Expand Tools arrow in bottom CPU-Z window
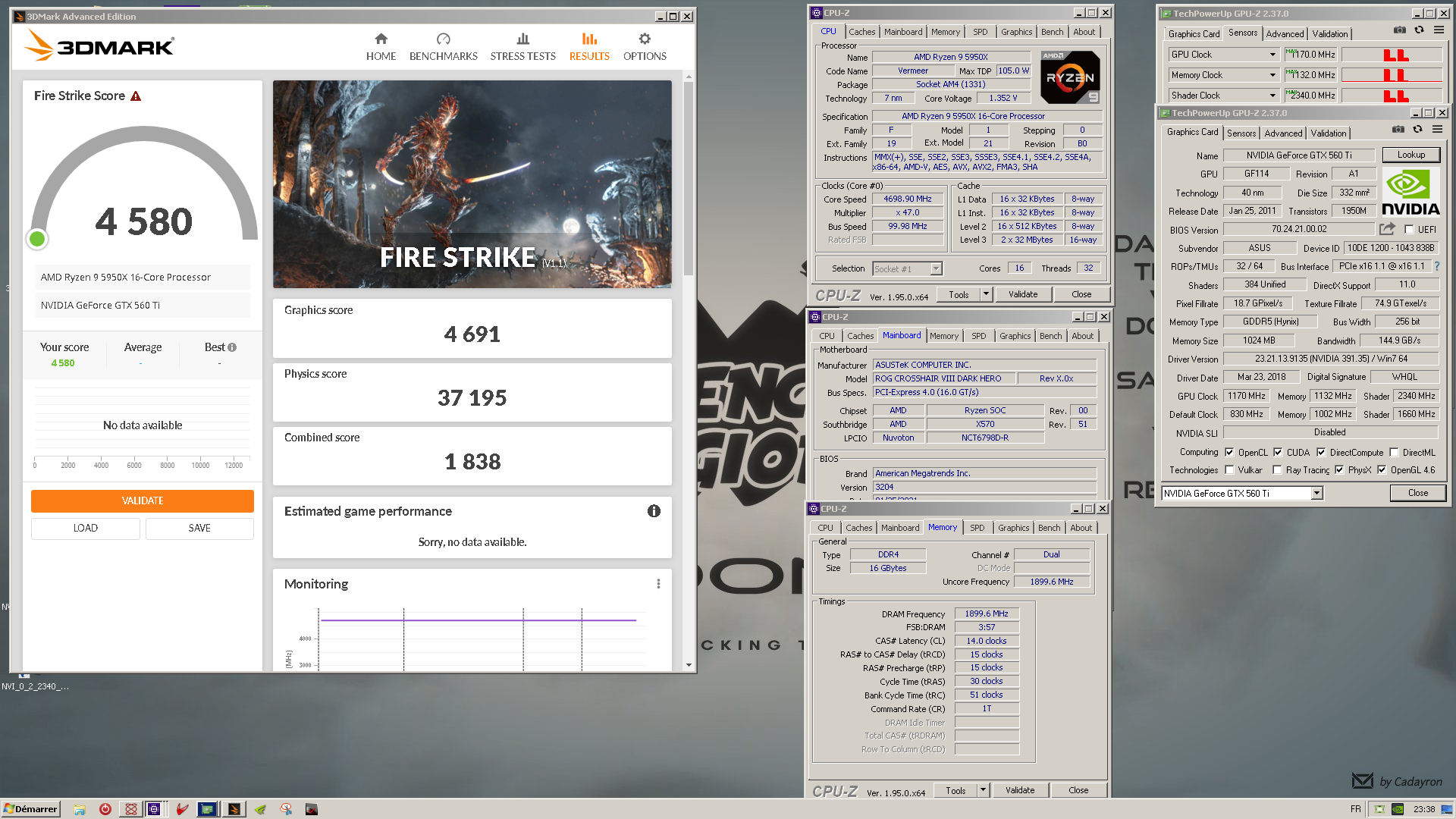Screen dimensions: 1456x819 (x=983, y=790)
